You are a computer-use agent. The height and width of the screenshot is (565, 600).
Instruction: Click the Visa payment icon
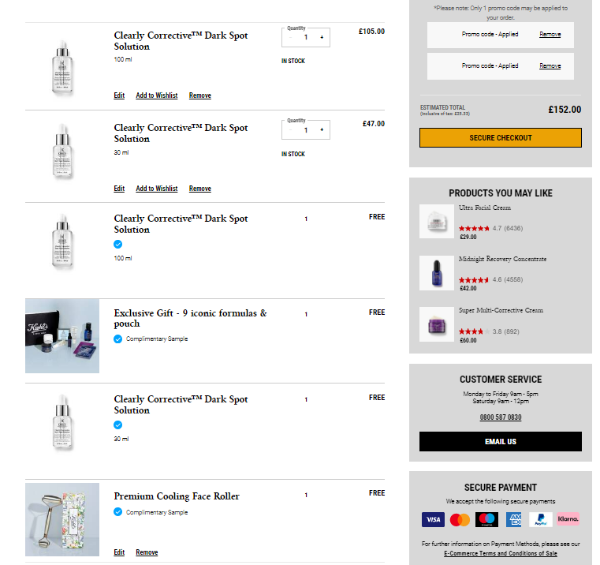click(x=433, y=520)
